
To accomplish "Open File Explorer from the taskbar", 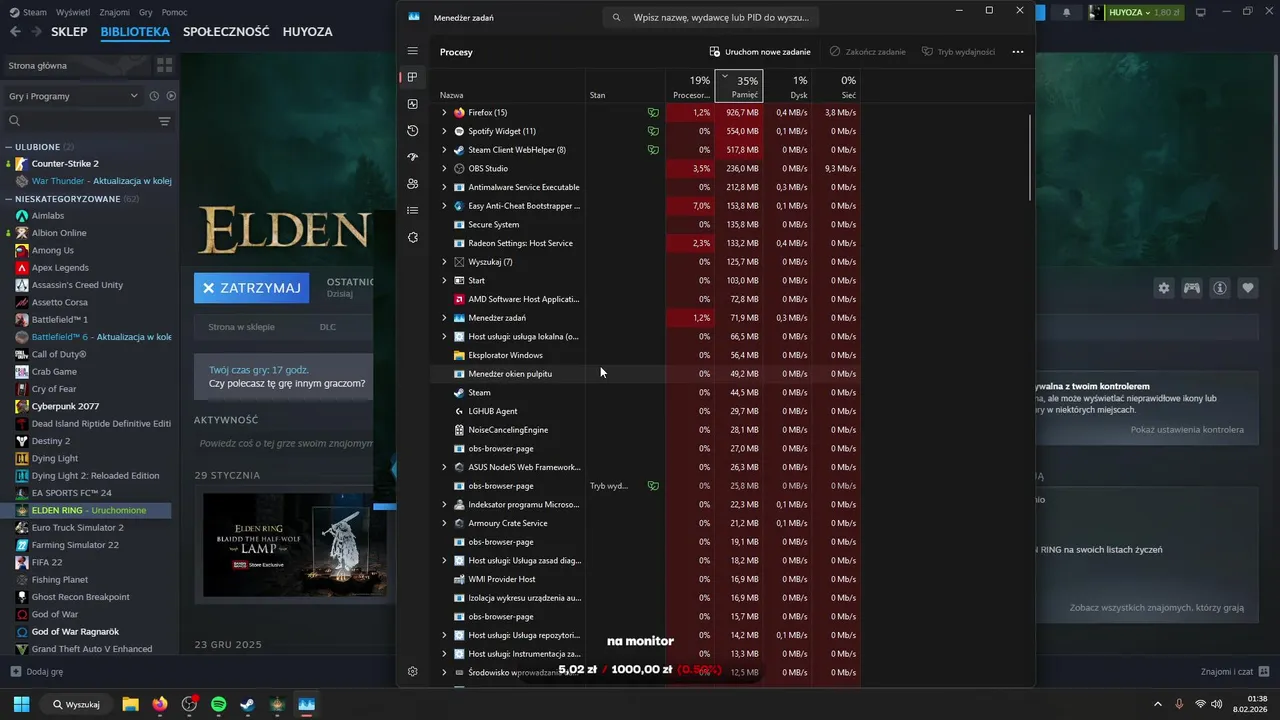I will (130, 704).
